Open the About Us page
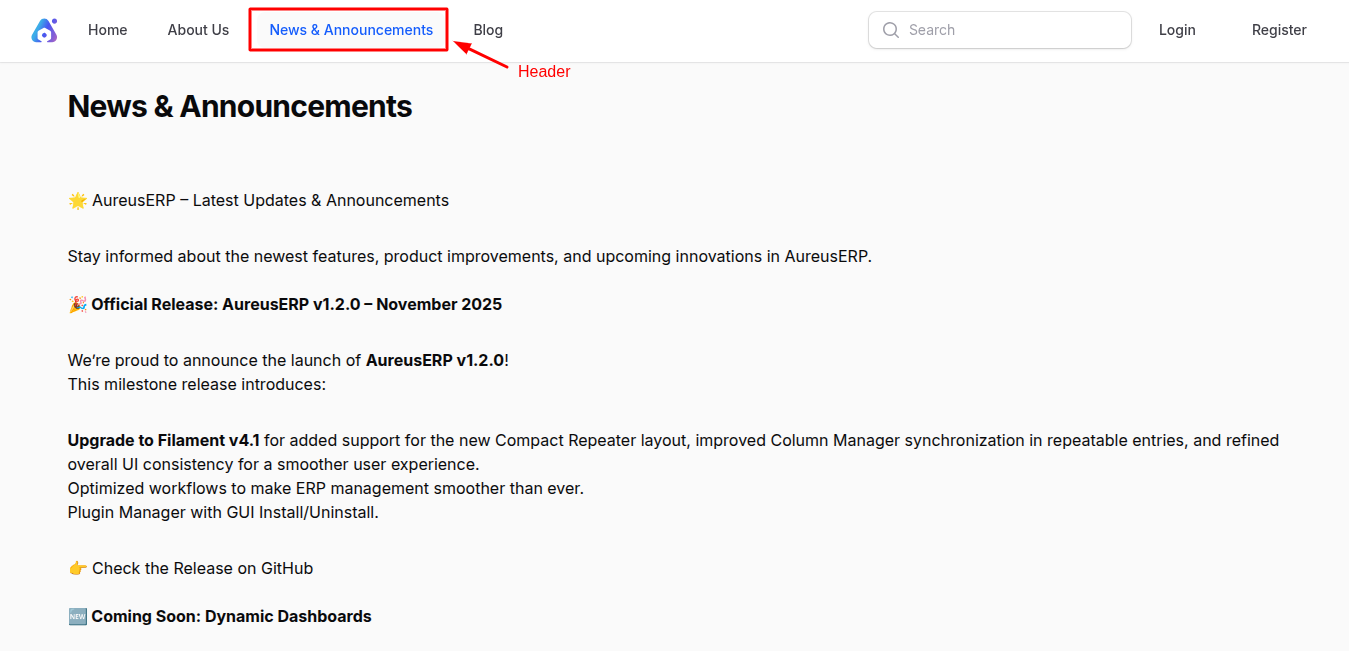The width and height of the screenshot is (1349, 651). (x=197, y=30)
